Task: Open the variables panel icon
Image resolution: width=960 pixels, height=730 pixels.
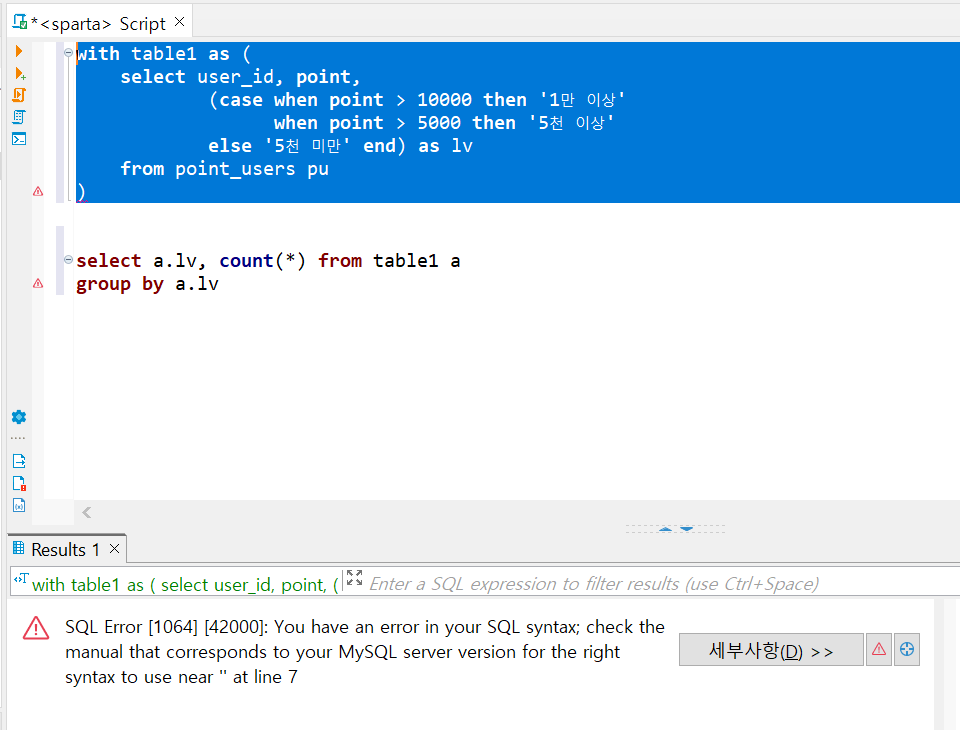Action: 19,505
